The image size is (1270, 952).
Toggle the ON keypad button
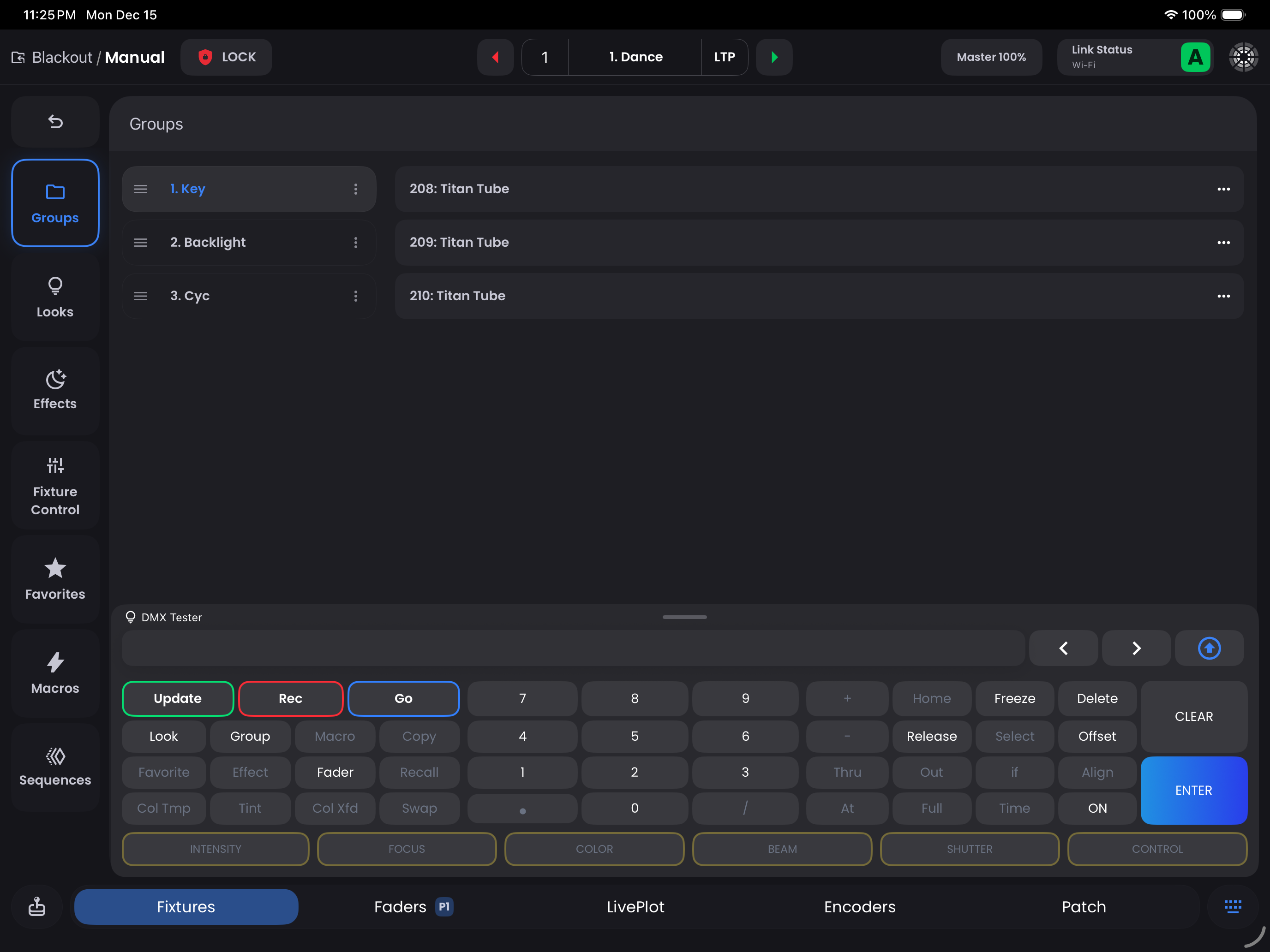point(1096,808)
